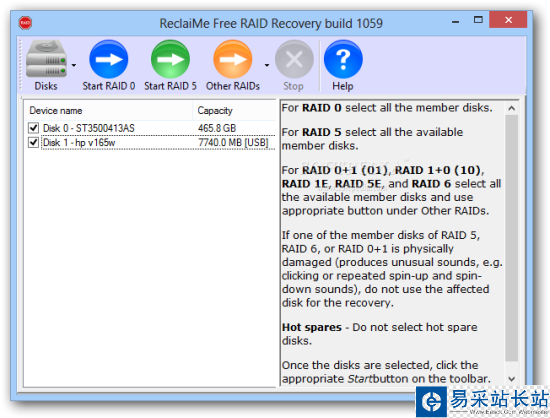Click the 465.8 GB capacity cell
This screenshot has height=418, width=550.
coord(217,128)
